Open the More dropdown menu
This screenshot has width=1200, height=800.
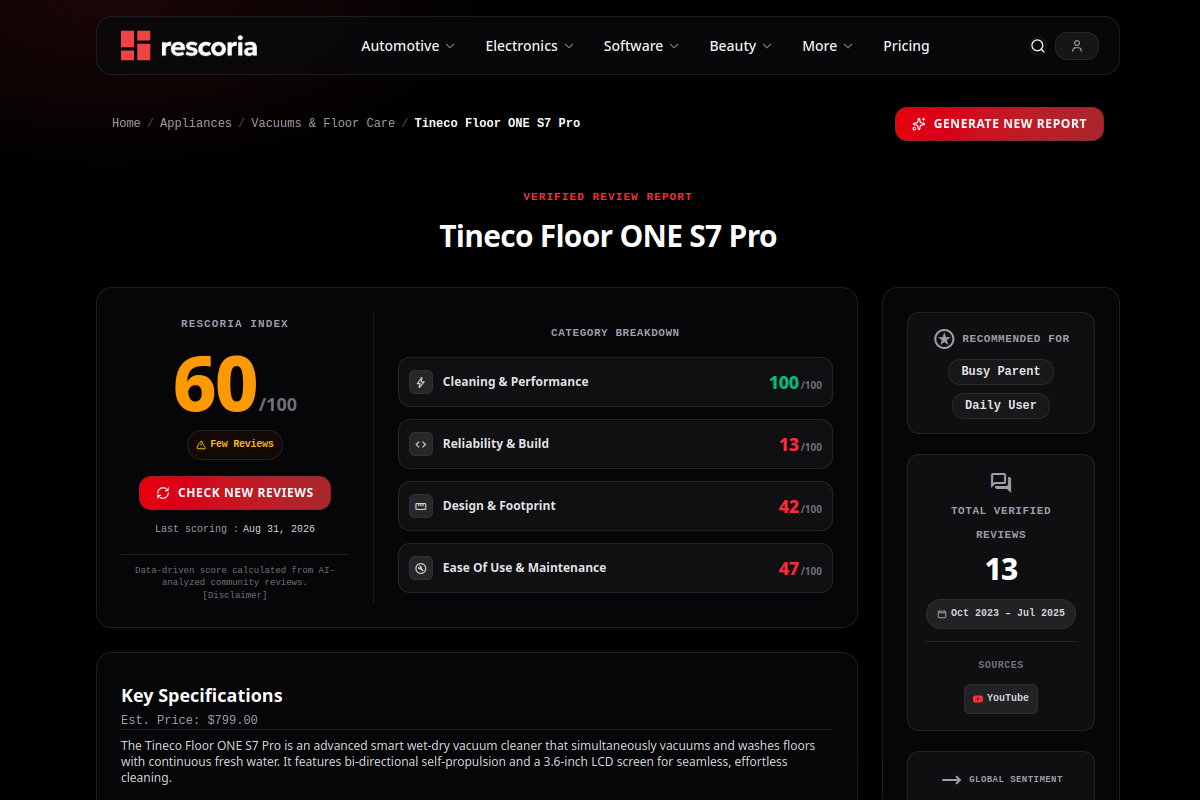tap(828, 46)
